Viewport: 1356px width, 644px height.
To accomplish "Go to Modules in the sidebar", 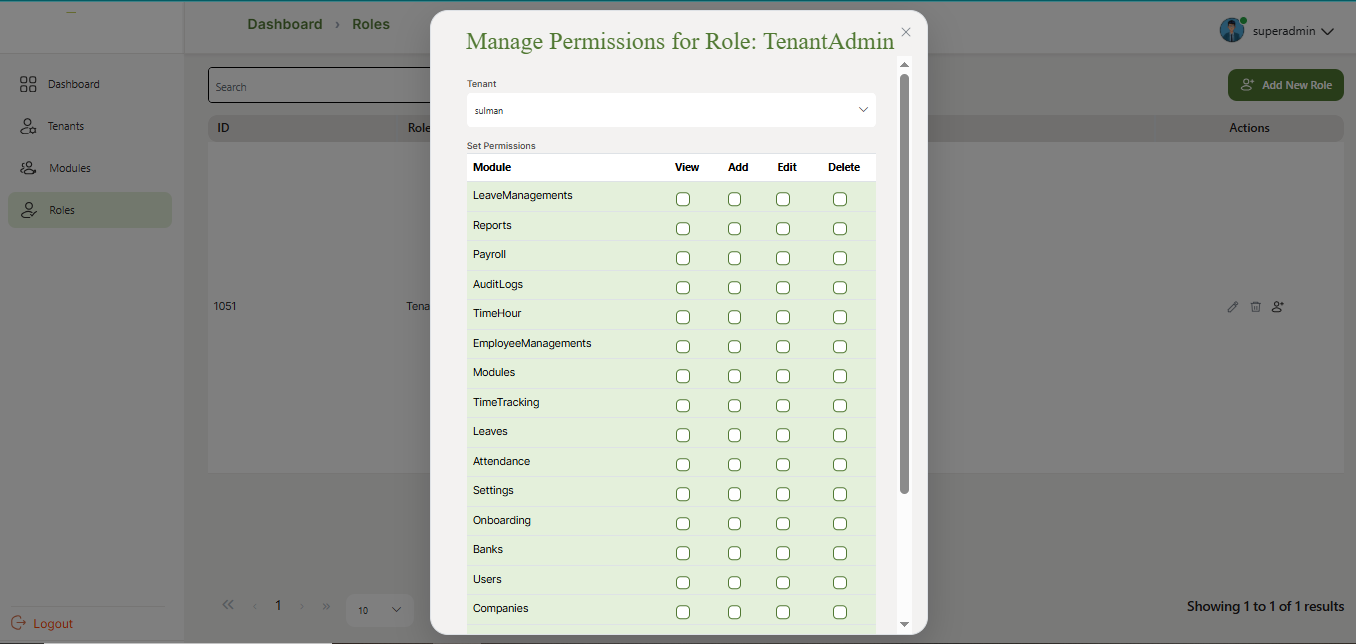I will tap(70, 168).
